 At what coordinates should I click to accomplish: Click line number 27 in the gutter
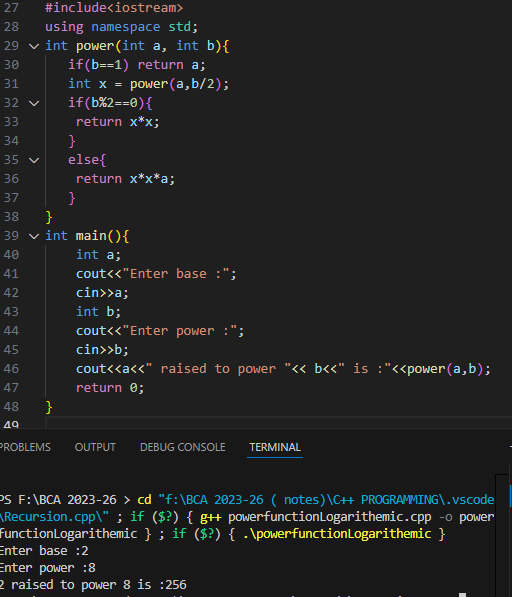point(11,8)
